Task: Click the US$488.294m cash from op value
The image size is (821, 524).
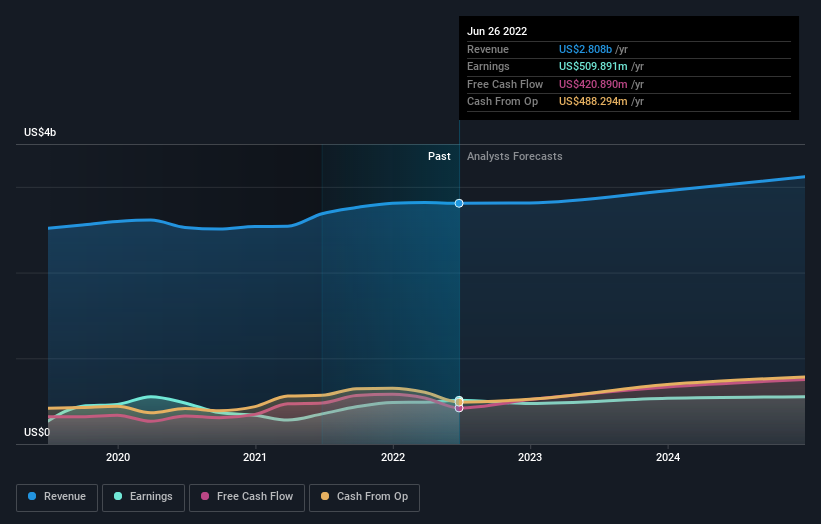Action: pyautogui.click(x=593, y=102)
